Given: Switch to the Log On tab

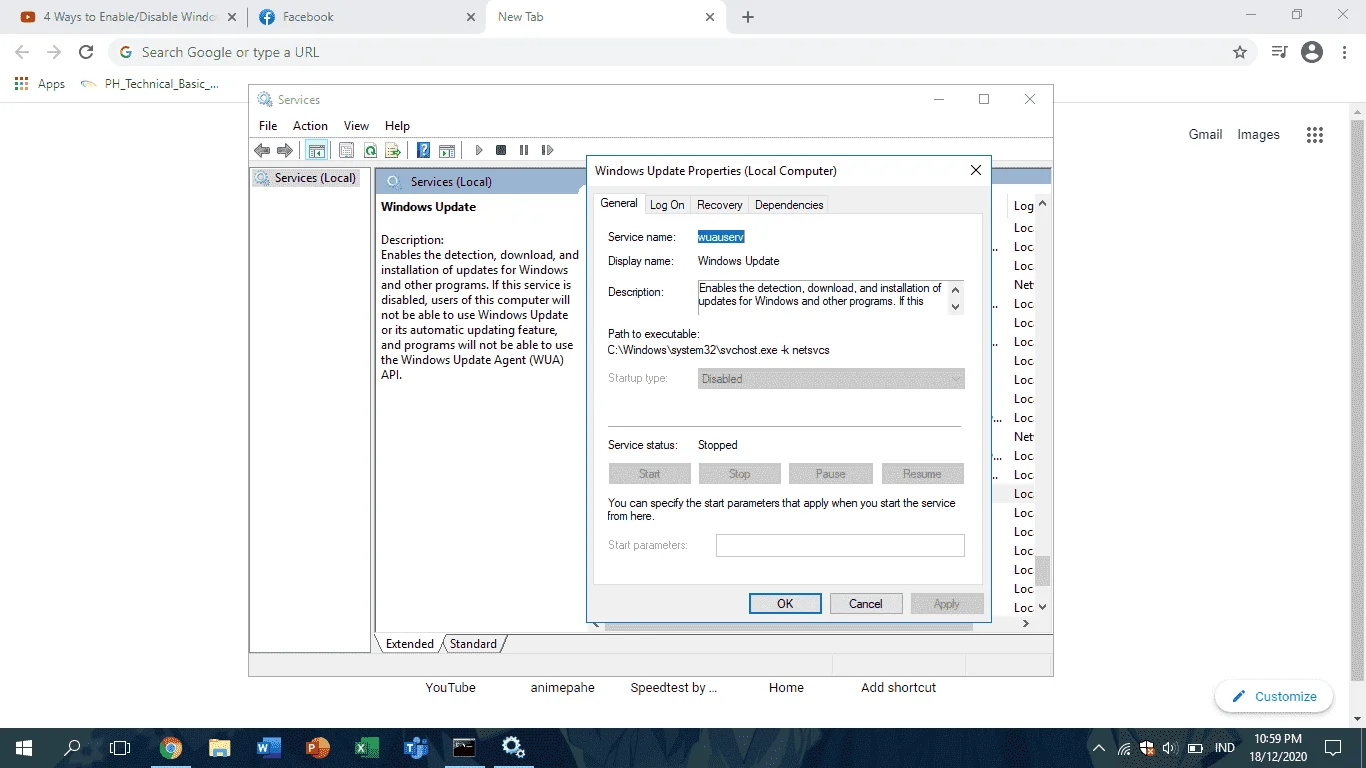Looking at the screenshot, I should (x=667, y=205).
